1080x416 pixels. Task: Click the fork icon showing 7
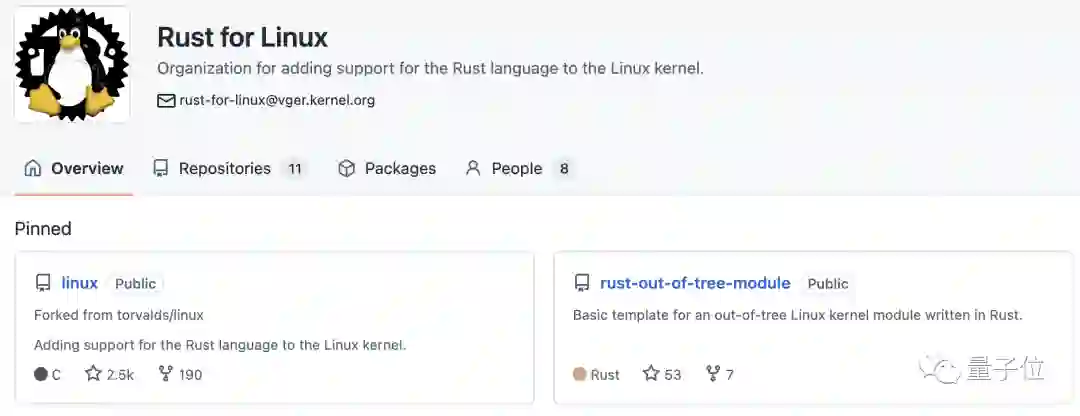point(713,374)
